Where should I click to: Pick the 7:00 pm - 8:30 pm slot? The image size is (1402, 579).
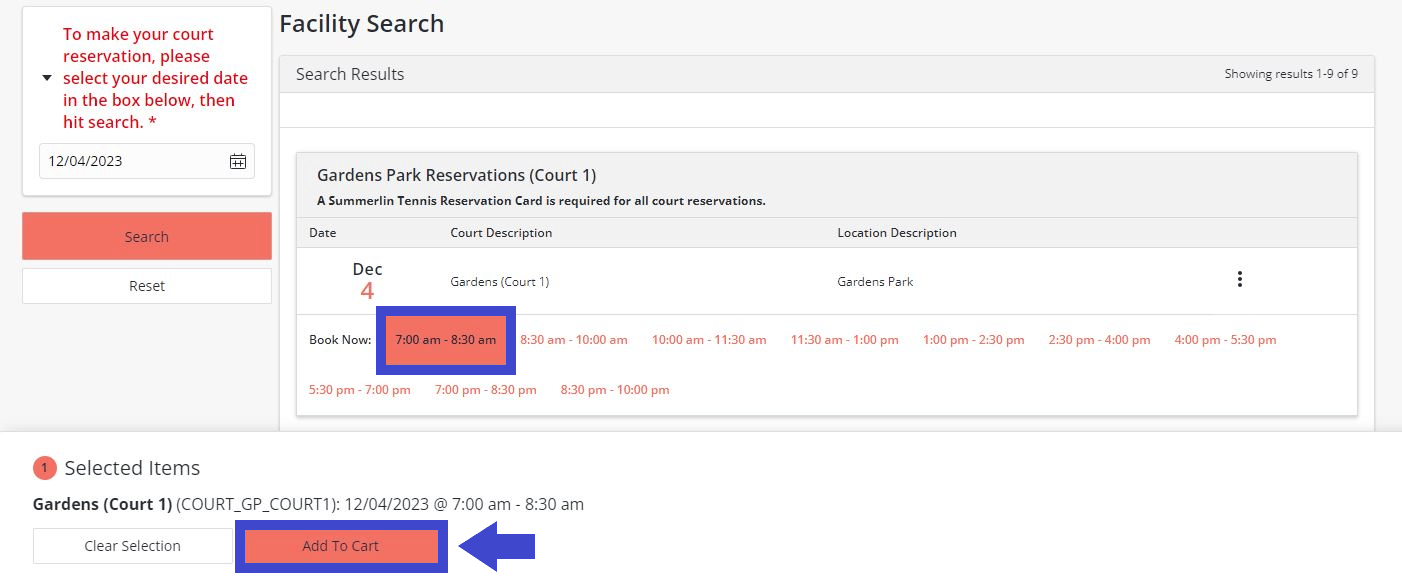(x=485, y=390)
